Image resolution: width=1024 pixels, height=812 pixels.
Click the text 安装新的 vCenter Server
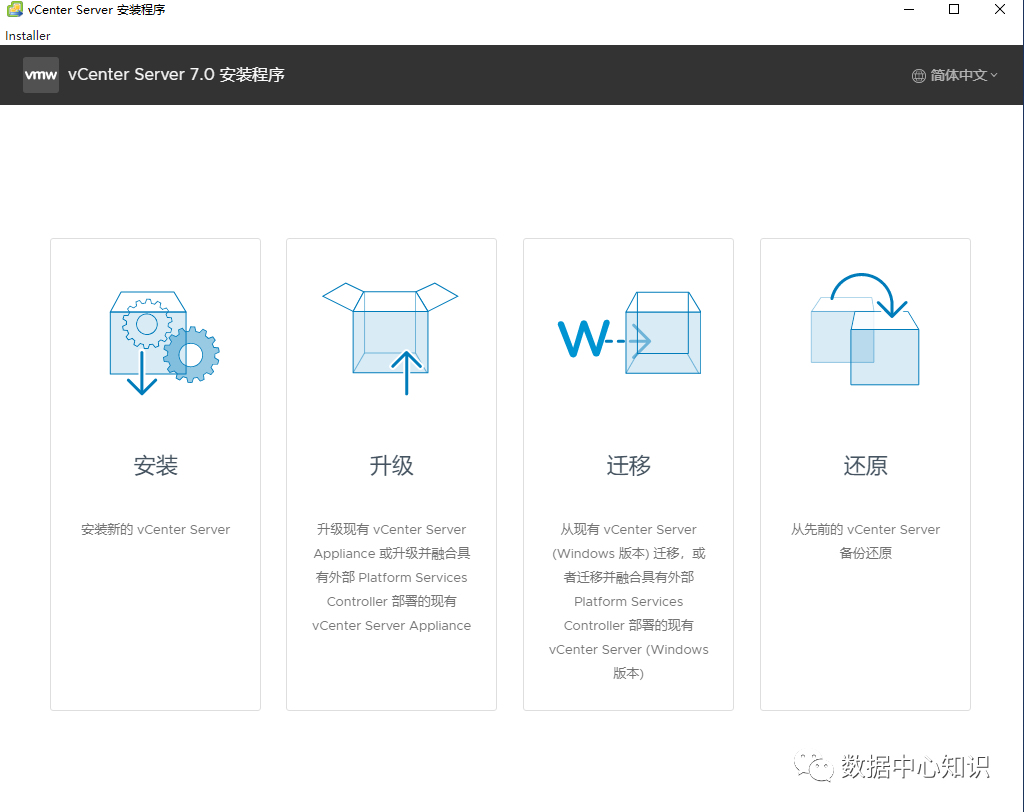pos(155,530)
